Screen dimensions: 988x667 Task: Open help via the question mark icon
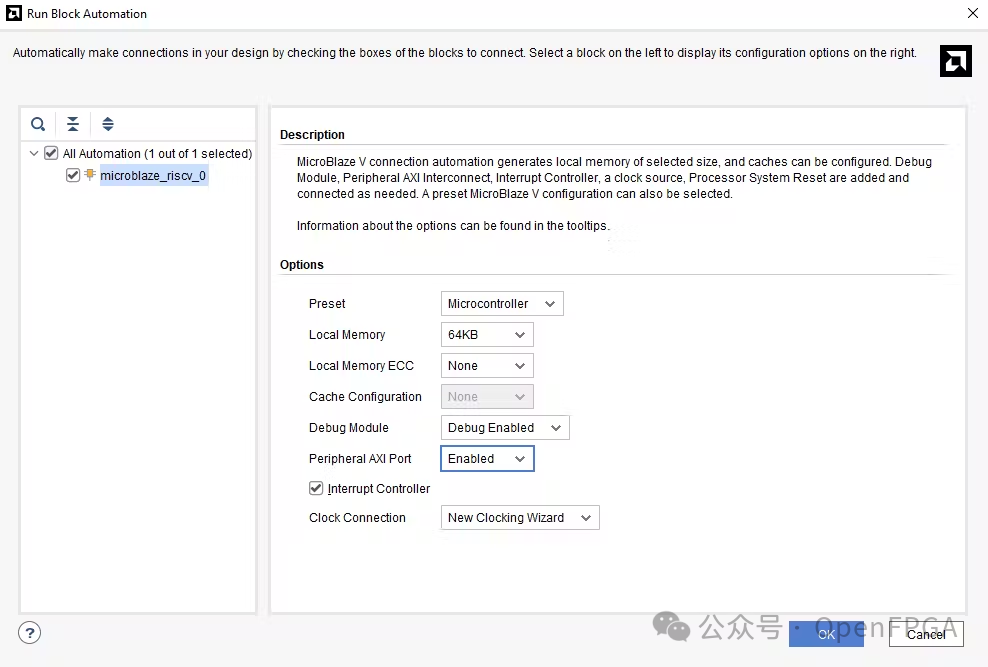(x=30, y=632)
